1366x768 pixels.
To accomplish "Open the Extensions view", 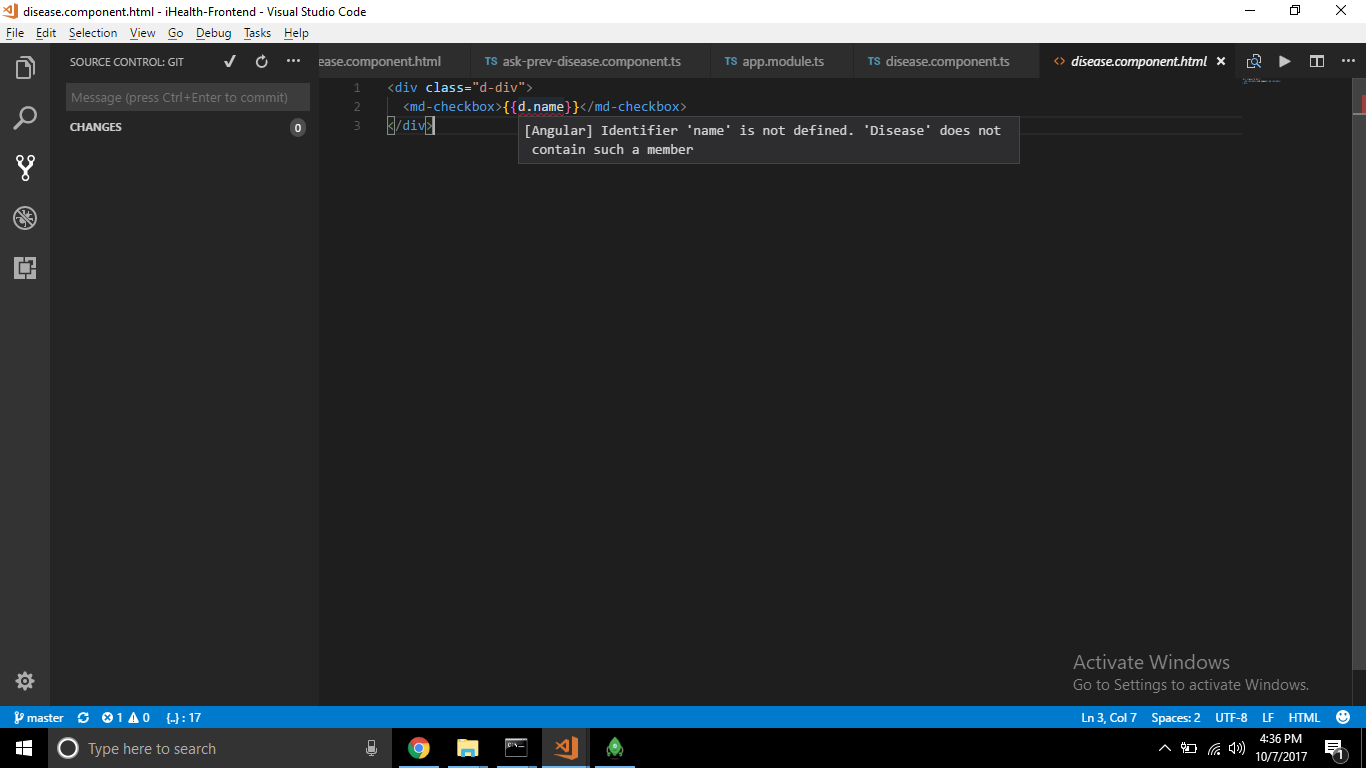I will pyautogui.click(x=25, y=268).
